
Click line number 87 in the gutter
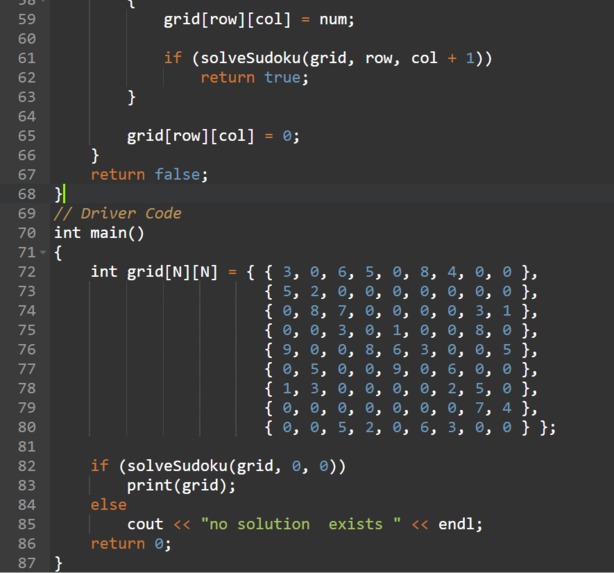[27, 563]
